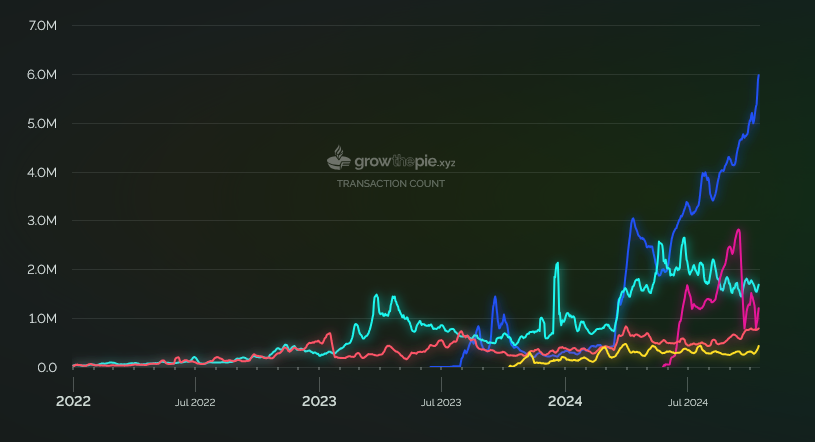Click the 3.0M y-axis label
This screenshot has width=815, height=442.
(x=42, y=220)
